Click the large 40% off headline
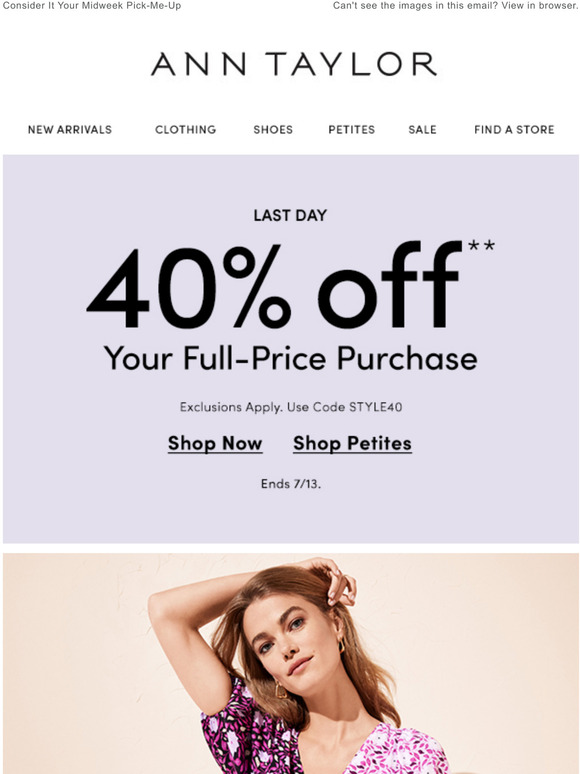Viewport: 580px width, 774px height. click(274, 285)
